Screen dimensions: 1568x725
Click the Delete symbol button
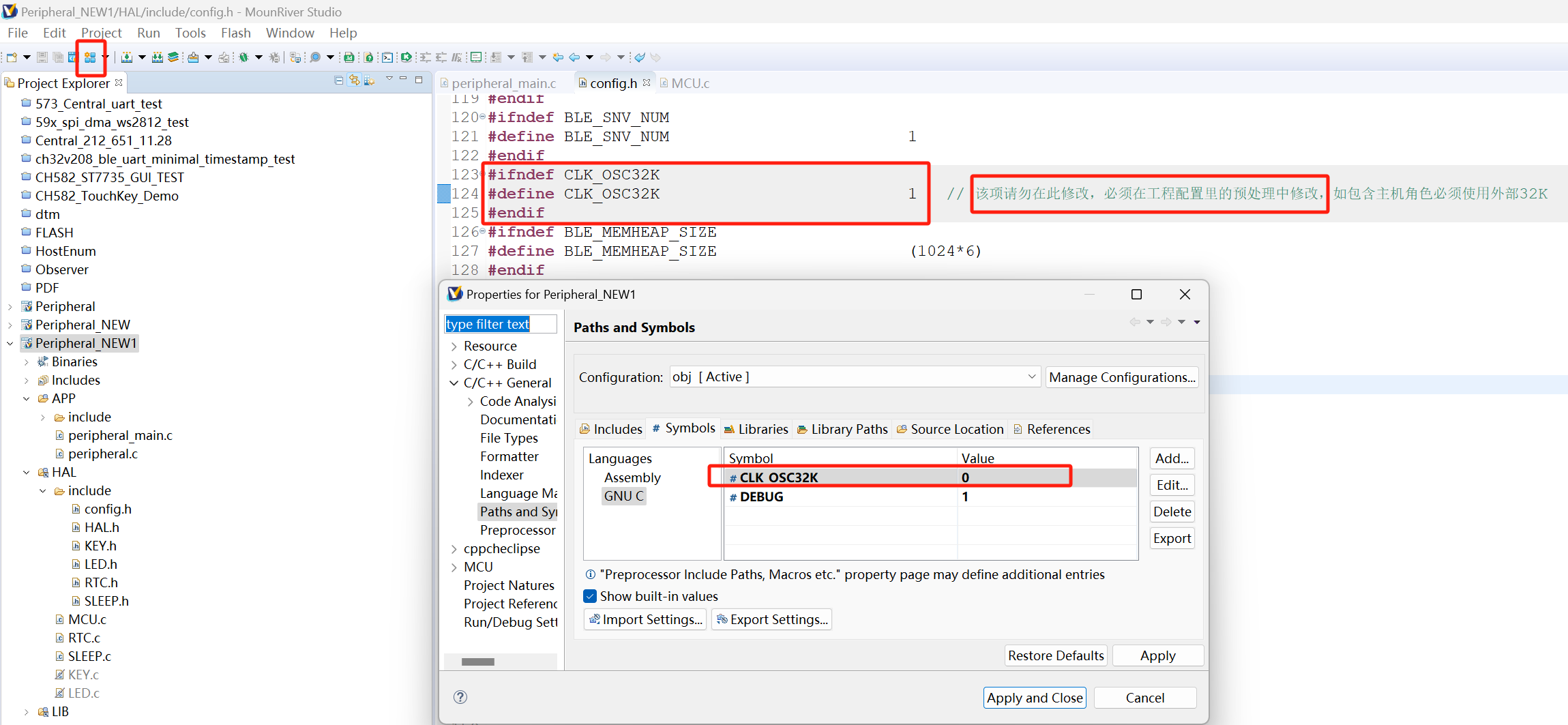click(x=1172, y=512)
